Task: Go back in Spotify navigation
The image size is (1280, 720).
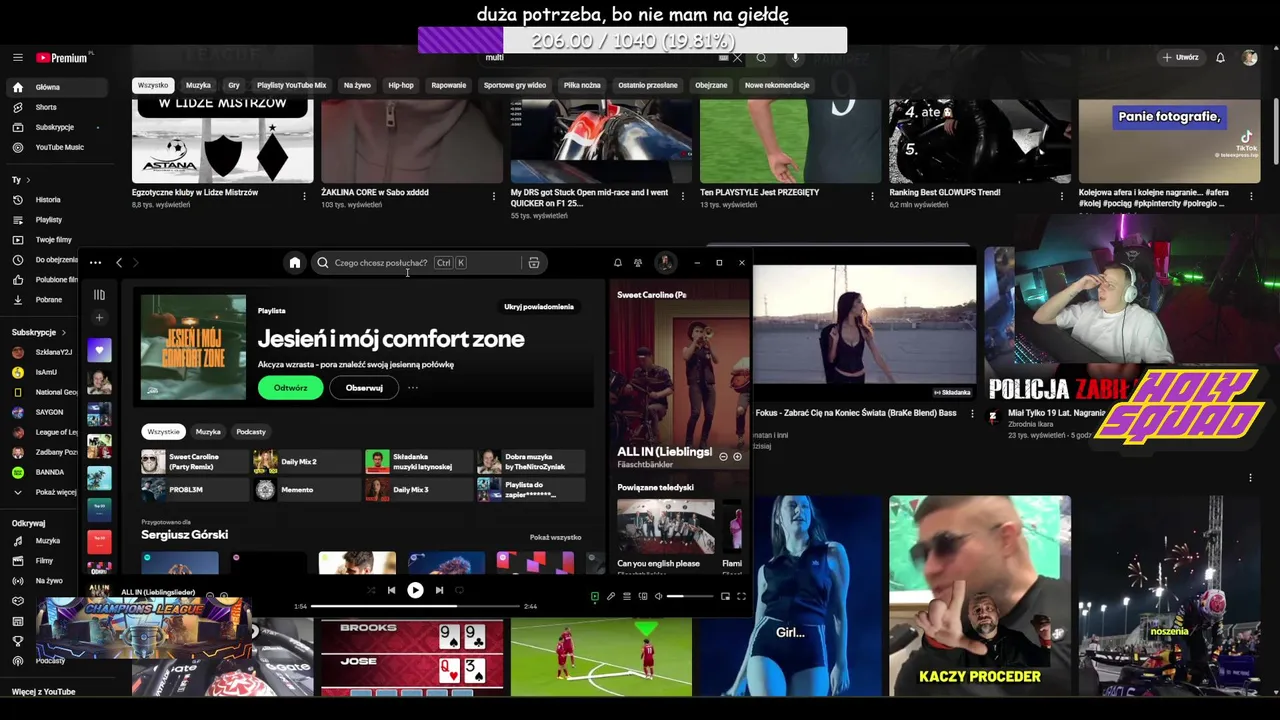Action: (119, 263)
